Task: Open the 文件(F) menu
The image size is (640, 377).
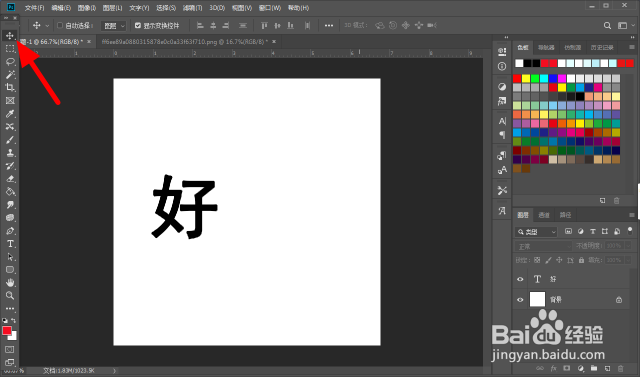Action: pos(35,8)
